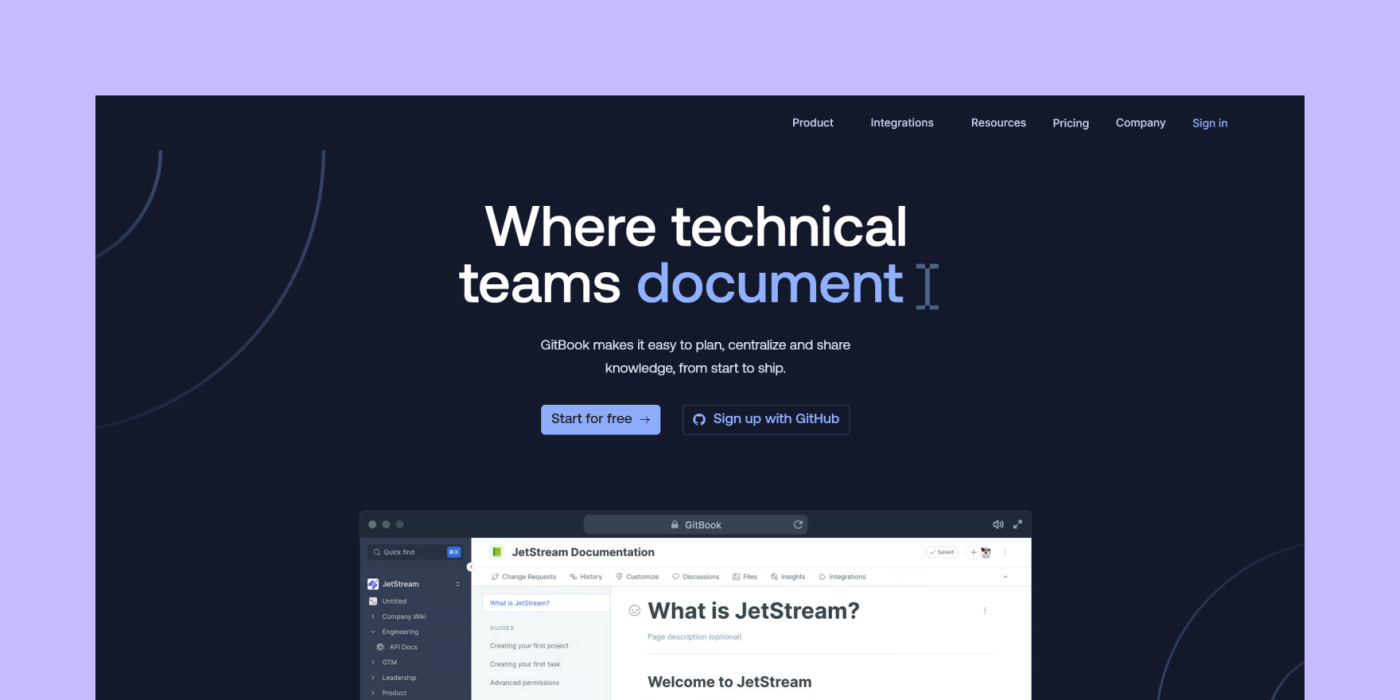The height and width of the screenshot is (700, 1400).
Task: Open the Product menu in the navbar
Action: tap(812, 122)
